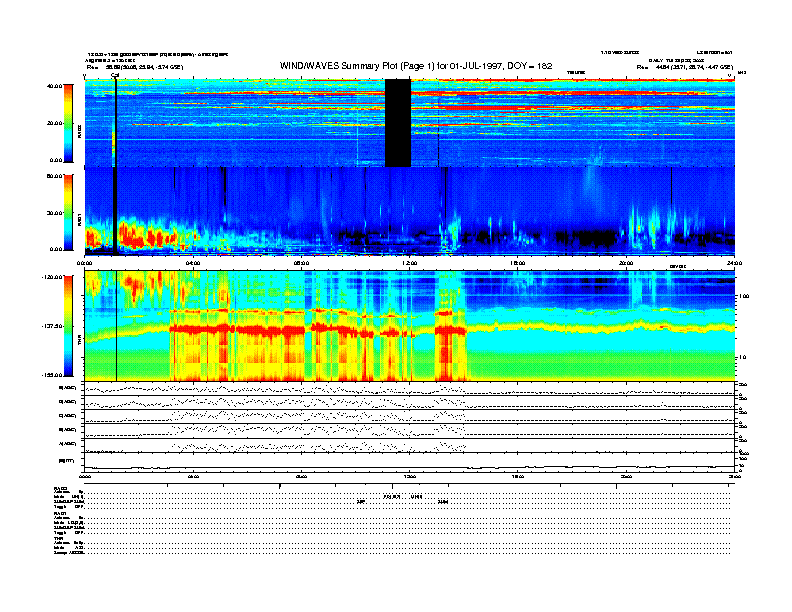Image resolution: width=792 pixels, height=612 pixels.
Task: Click the RAD1 vertical axis label
Action: tap(79, 220)
